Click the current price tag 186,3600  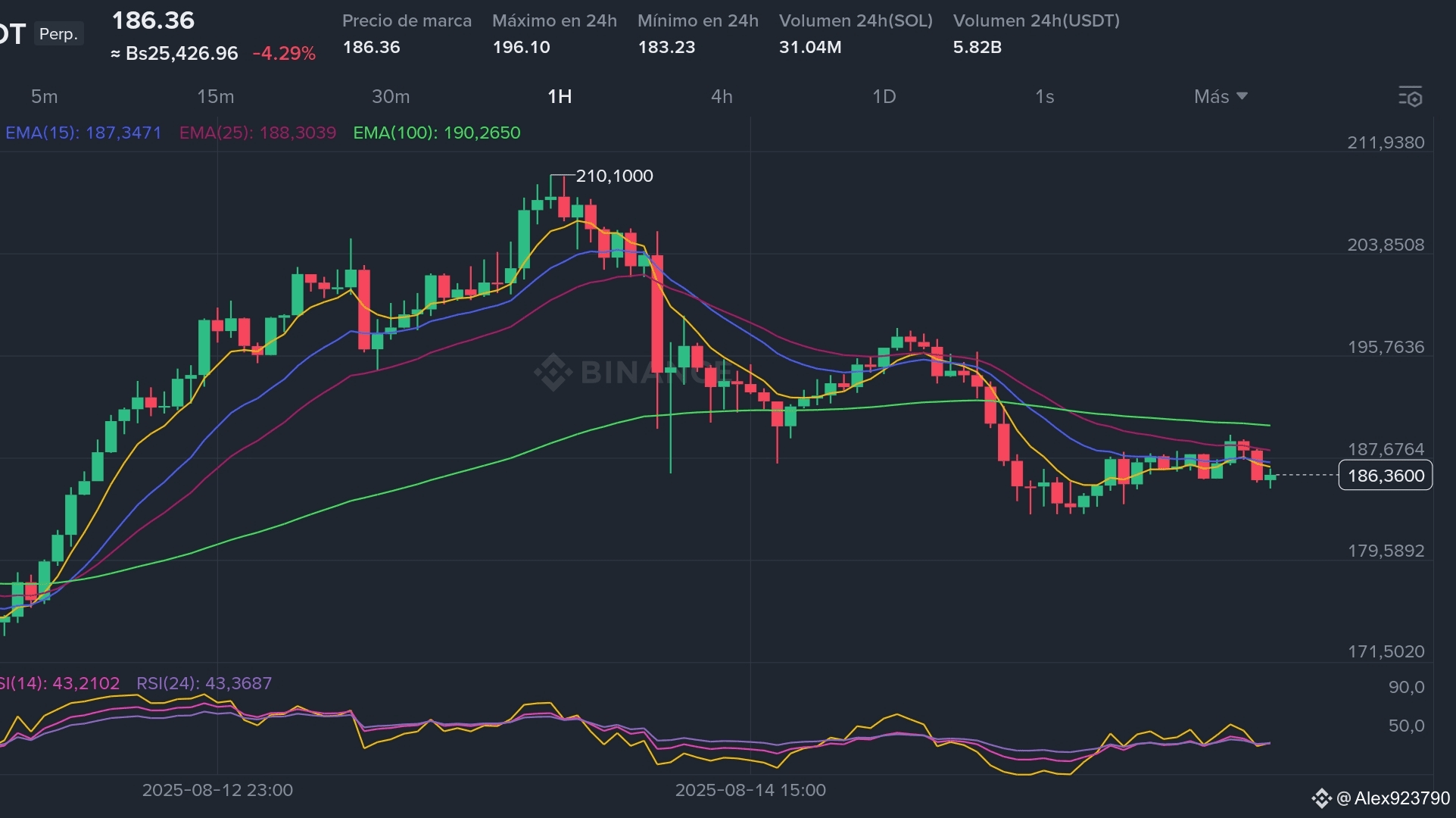[x=1385, y=476]
